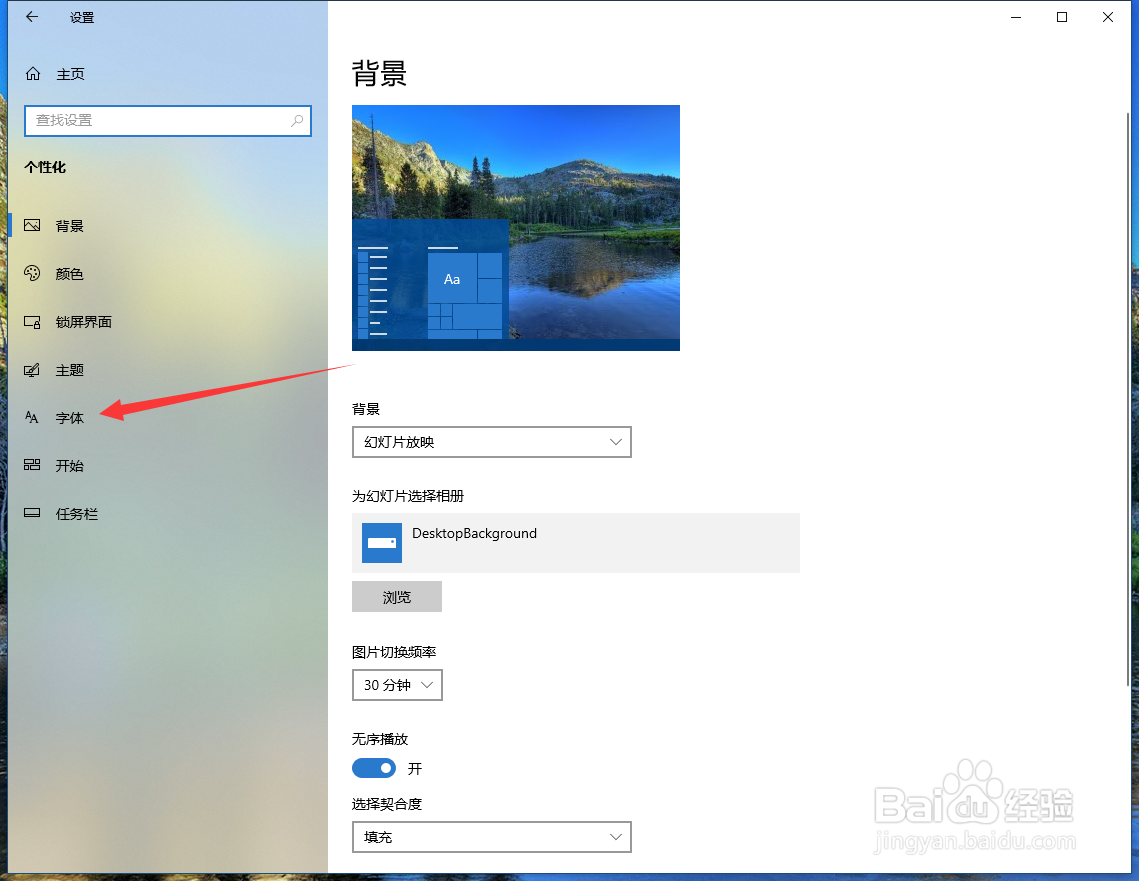Click the back arrow at top left
This screenshot has height=881, width=1139.
(30, 16)
